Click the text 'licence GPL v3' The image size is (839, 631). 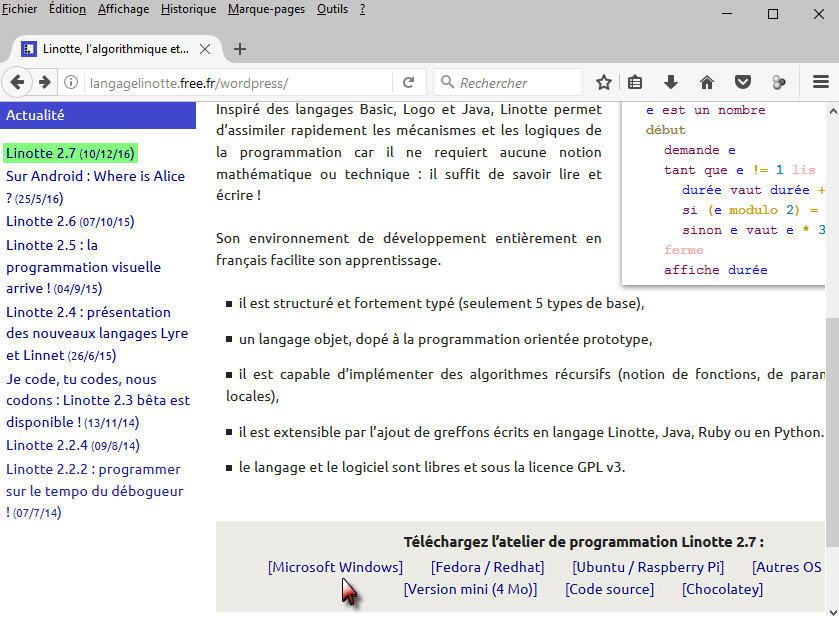pyautogui.click(x=576, y=467)
